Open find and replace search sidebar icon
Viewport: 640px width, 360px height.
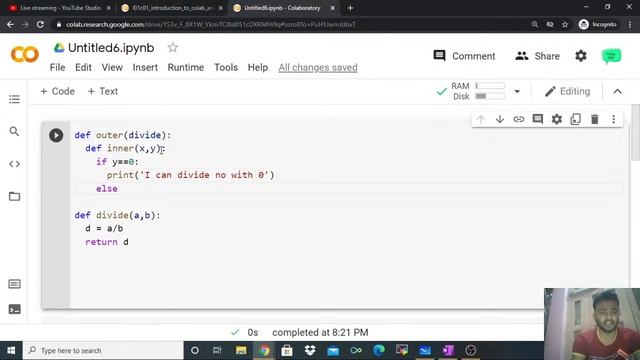pos(14,131)
